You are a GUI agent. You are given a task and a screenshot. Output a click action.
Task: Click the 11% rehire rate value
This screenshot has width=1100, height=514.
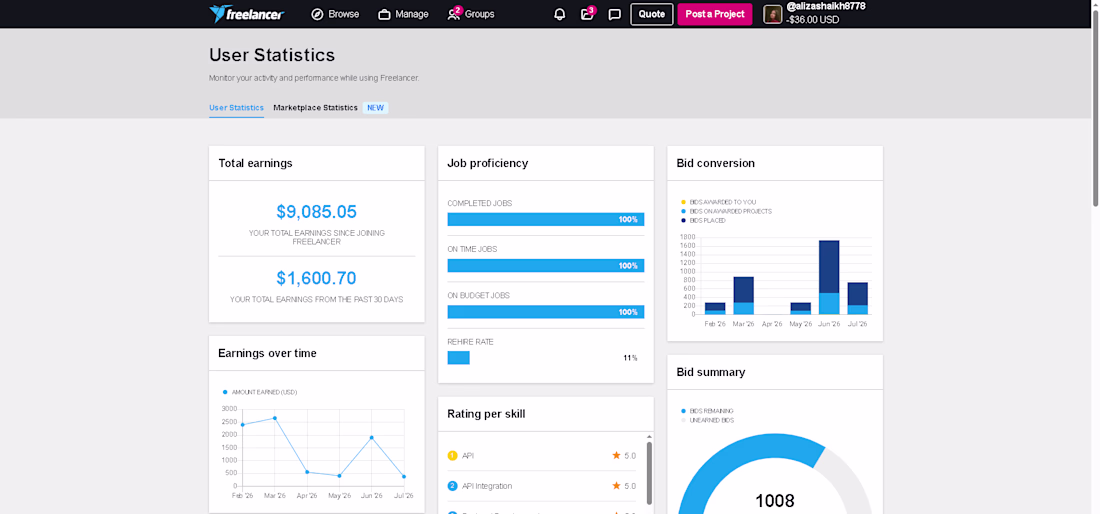click(x=630, y=358)
